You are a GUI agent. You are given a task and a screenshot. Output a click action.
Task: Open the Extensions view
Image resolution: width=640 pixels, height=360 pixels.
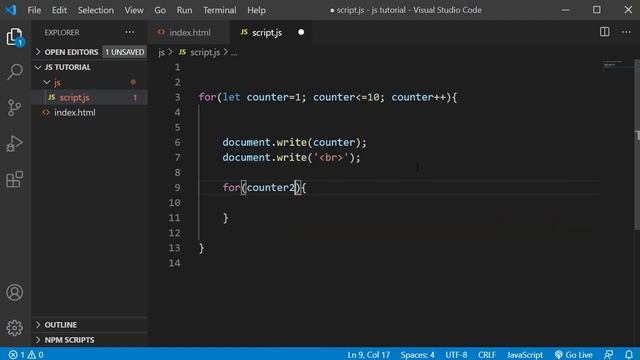[15, 180]
